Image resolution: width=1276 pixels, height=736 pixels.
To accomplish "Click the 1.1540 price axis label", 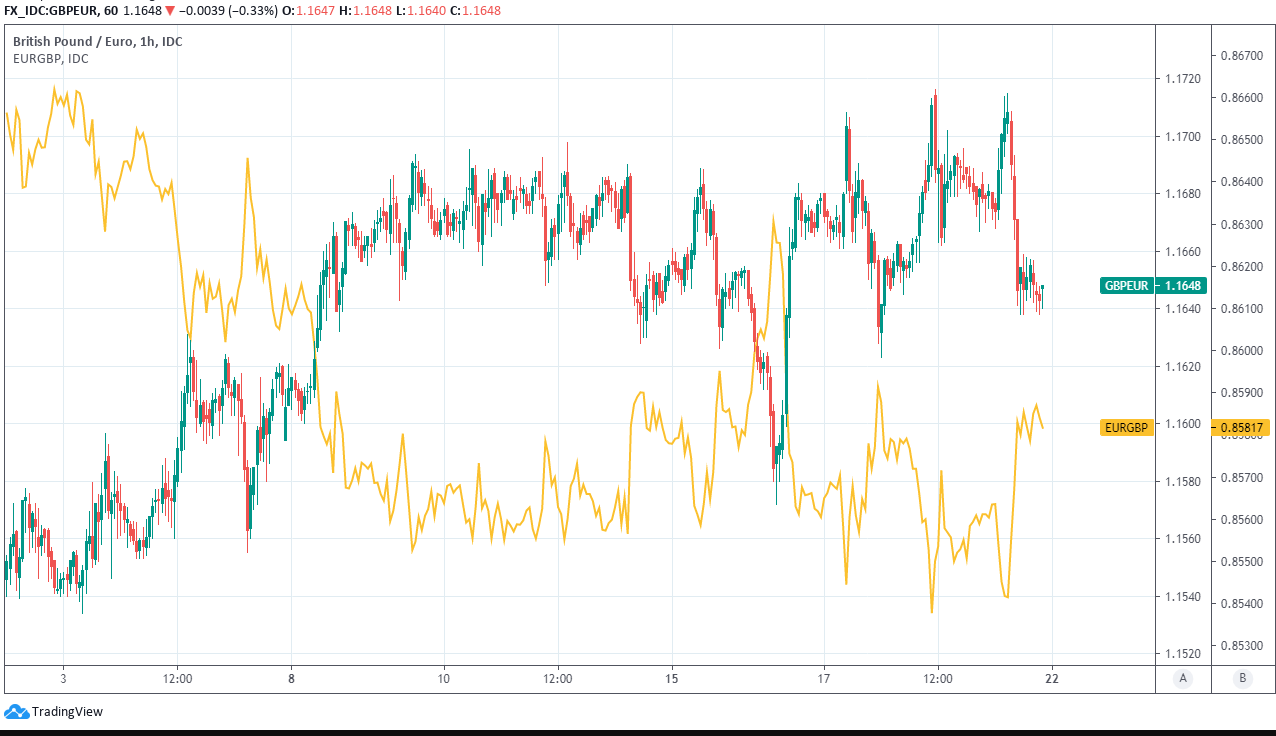I will pyautogui.click(x=1181, y=597).
